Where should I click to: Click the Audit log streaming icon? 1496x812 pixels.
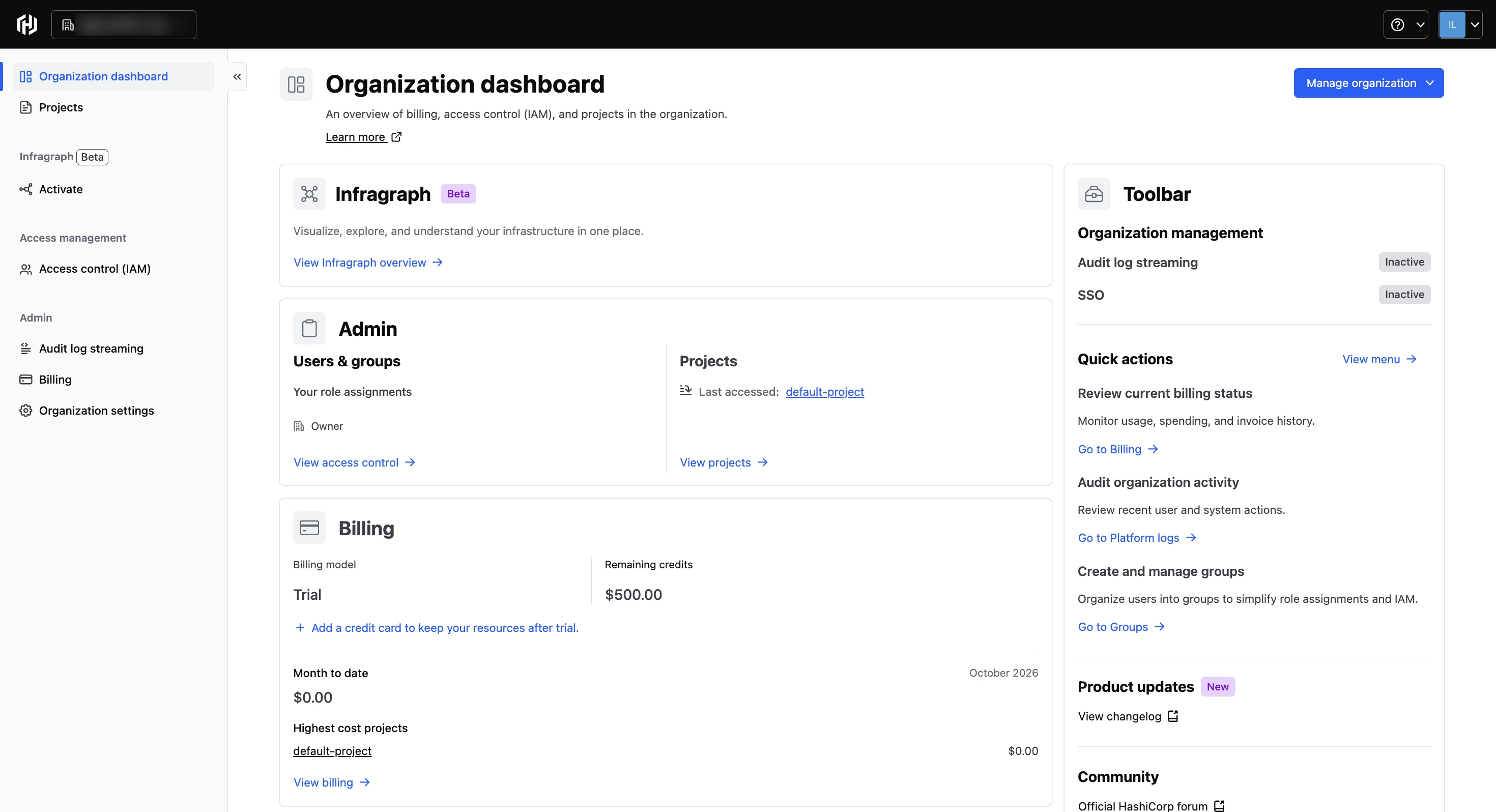pyautogui.click(x=25, y=349)
